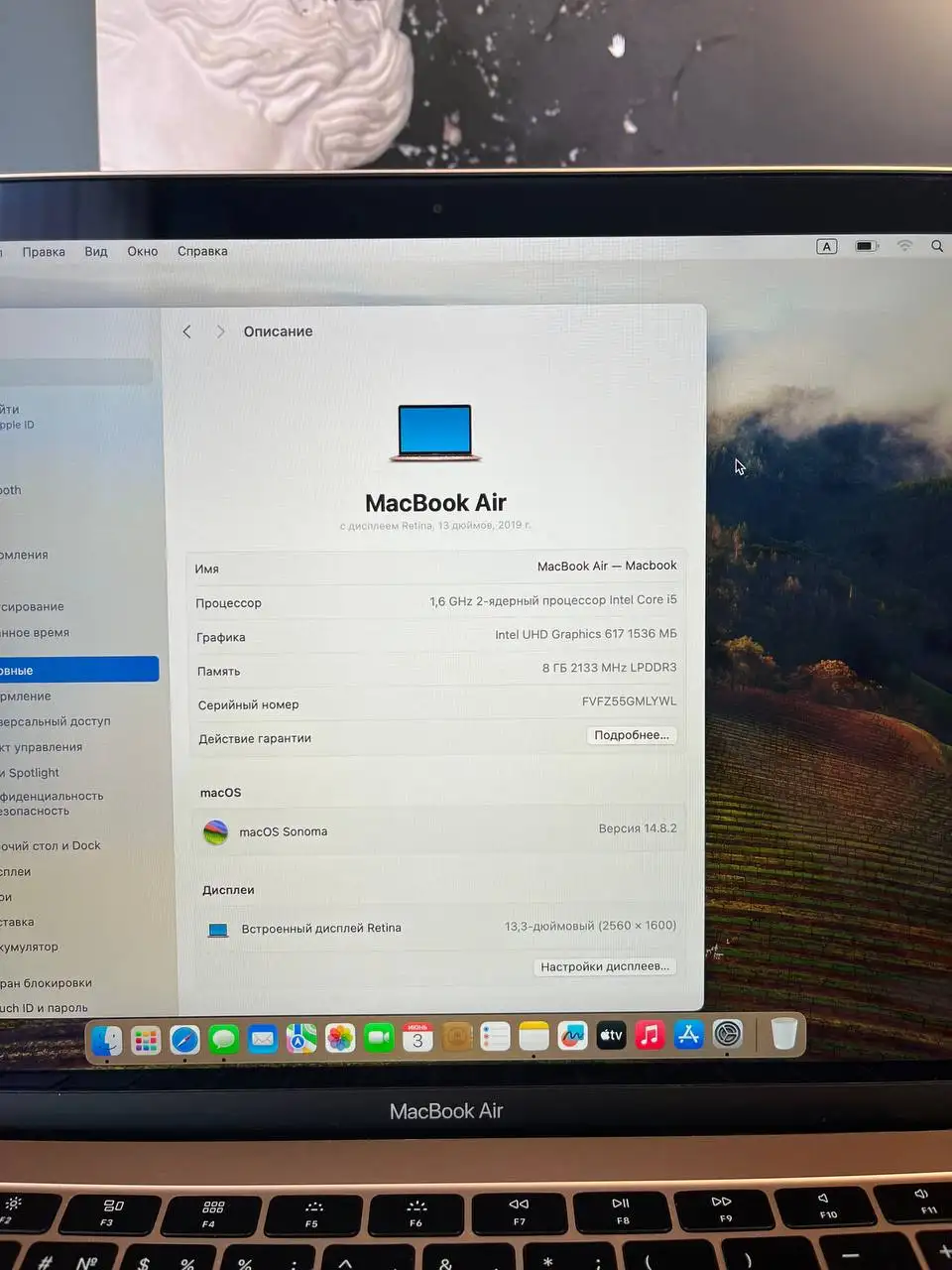Click the battery icon in the menu bar
Screen dimensions: 952x1270
[867, 246]
